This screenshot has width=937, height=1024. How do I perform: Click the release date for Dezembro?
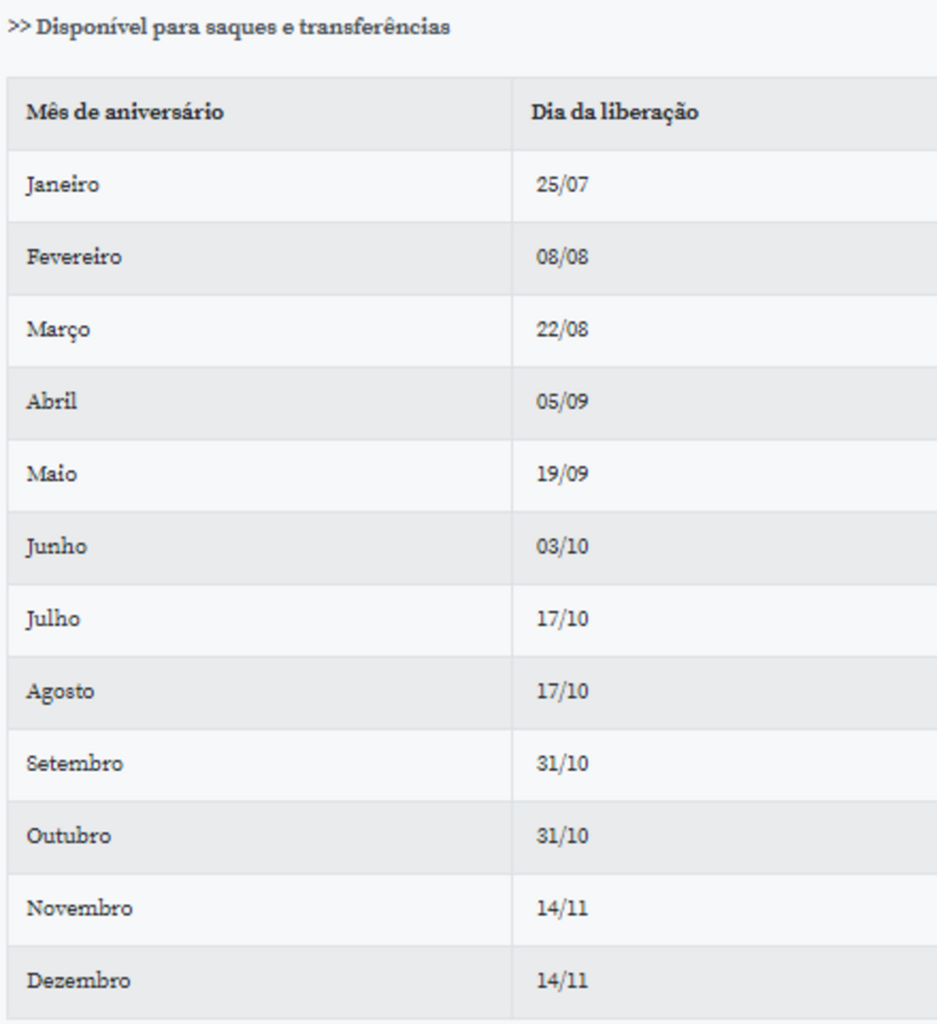click(x=562, y=981)
